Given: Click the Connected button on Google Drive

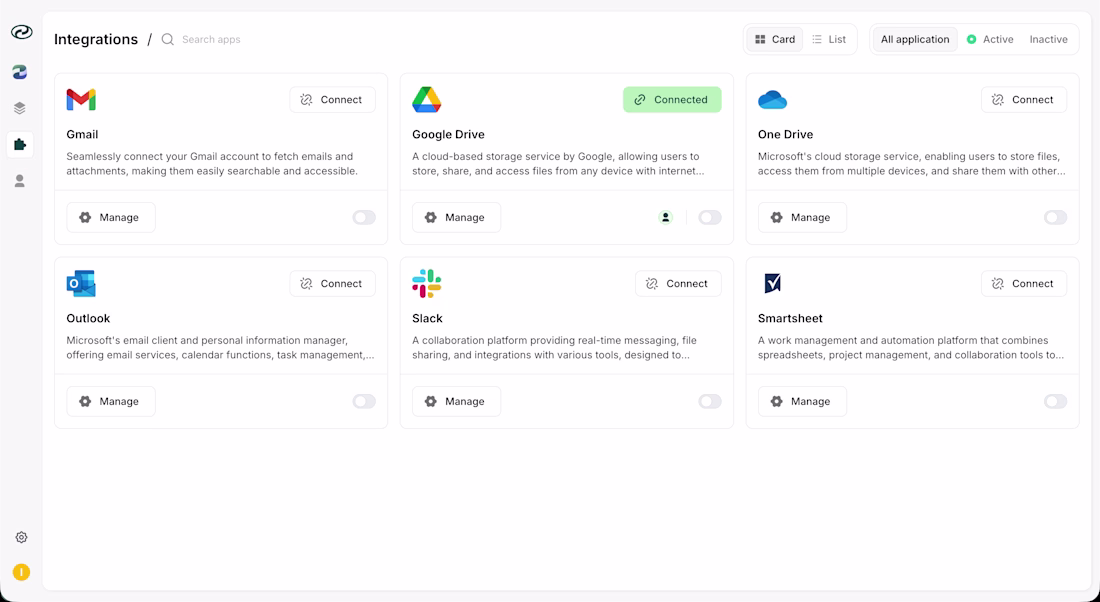Looking at the screenshot, I should point(672,100).
